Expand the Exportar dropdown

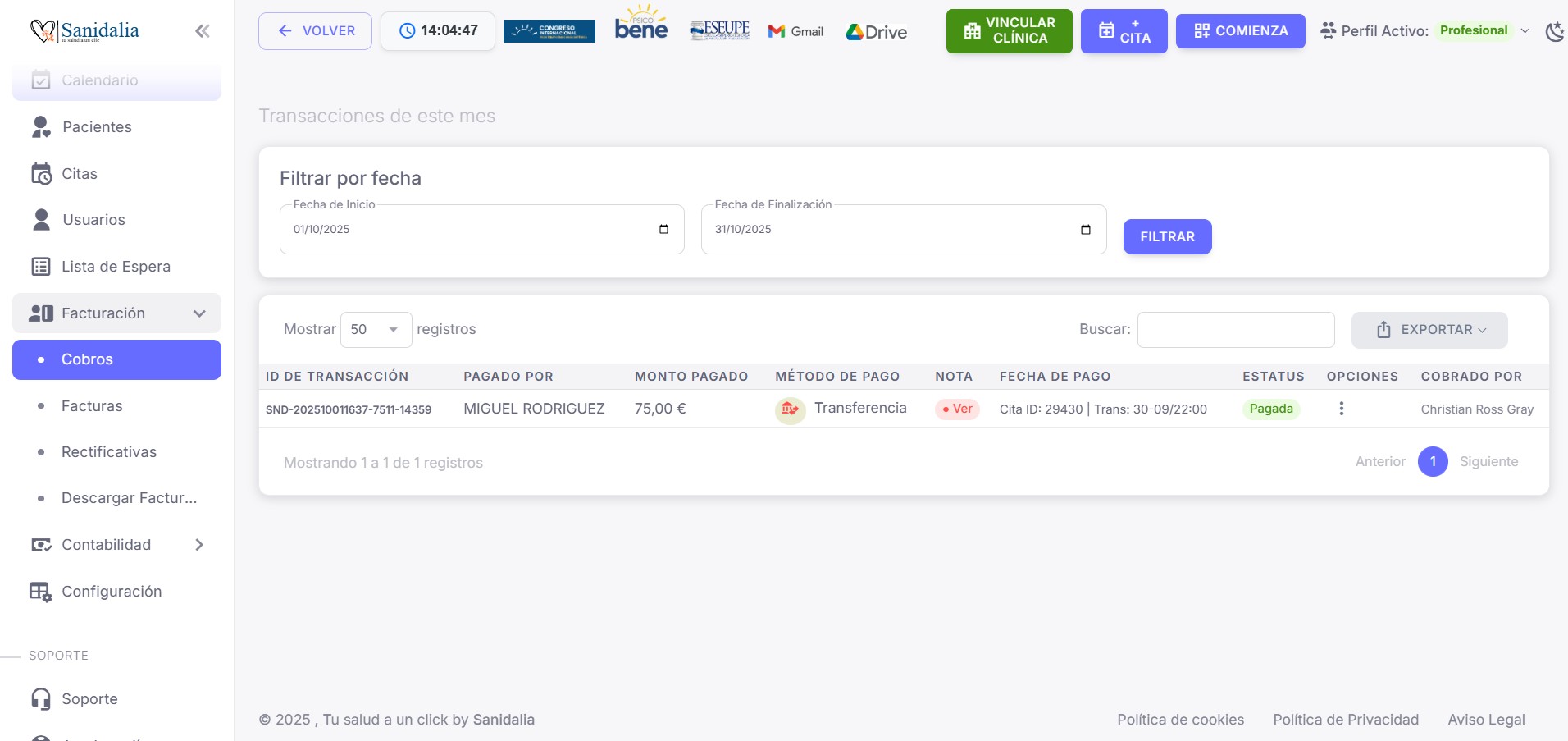point(1429,330)
